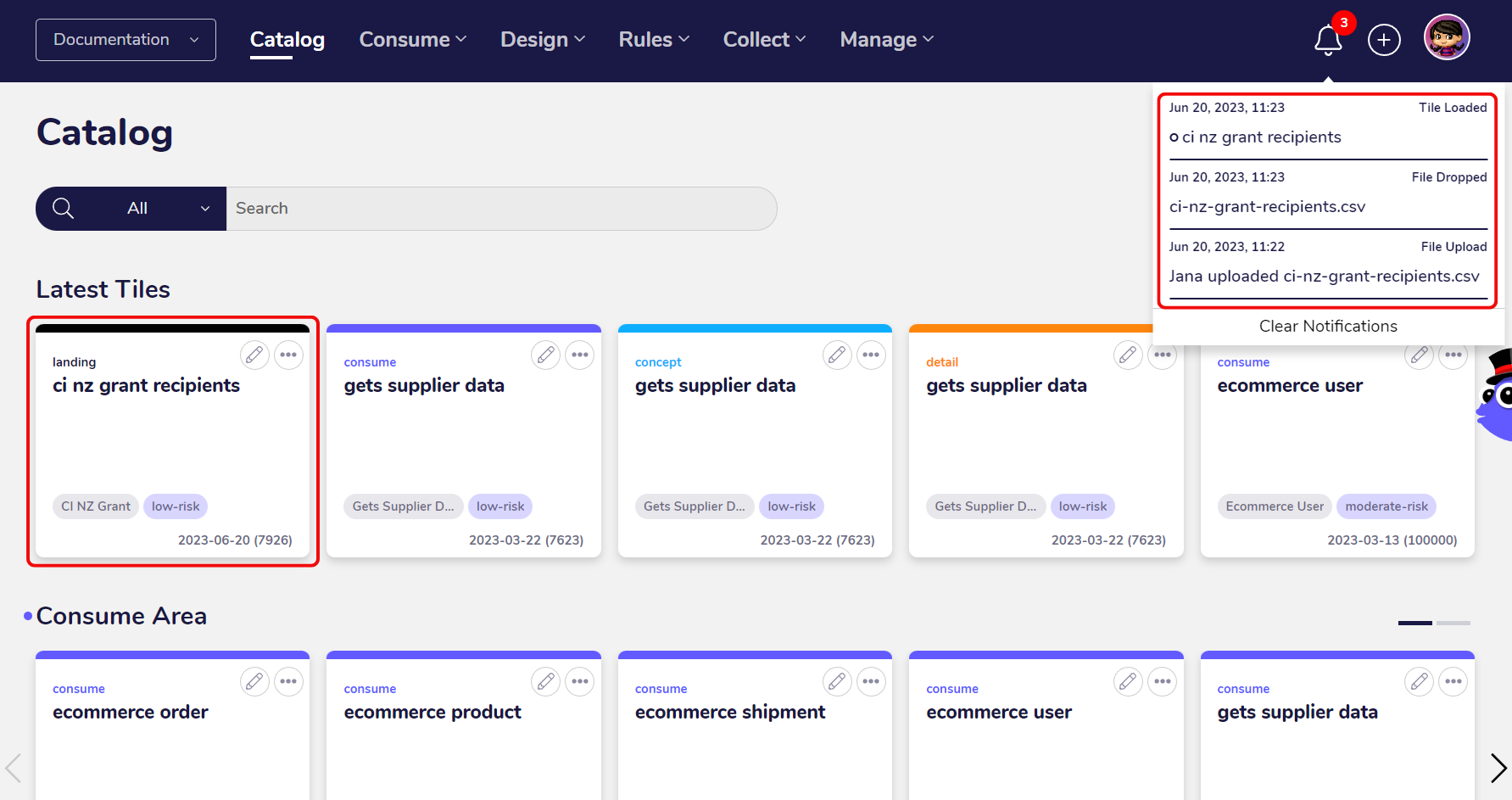Open more options on Consume Area gets supplier data tile
The image size is (1512, 800).
pos(1453,681)
